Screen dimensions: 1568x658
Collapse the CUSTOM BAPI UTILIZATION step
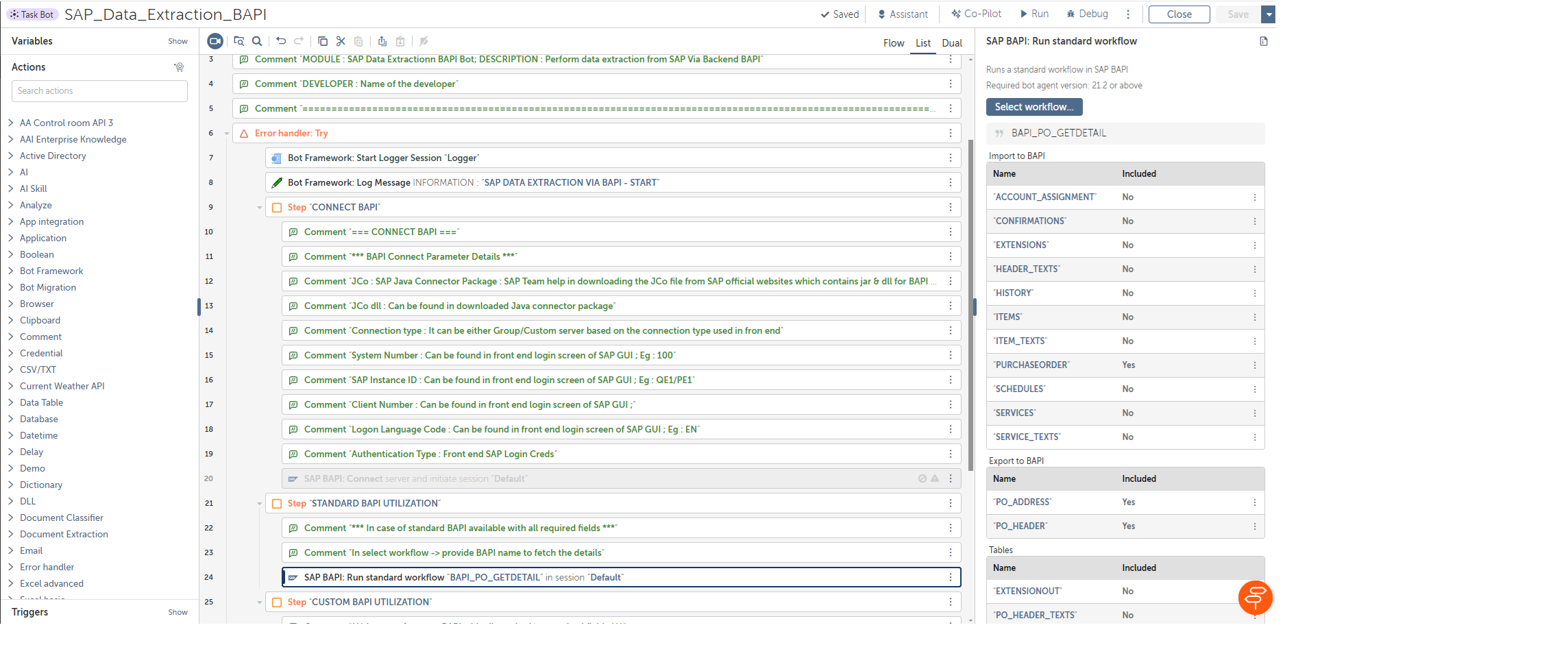[x=260, y=602]
